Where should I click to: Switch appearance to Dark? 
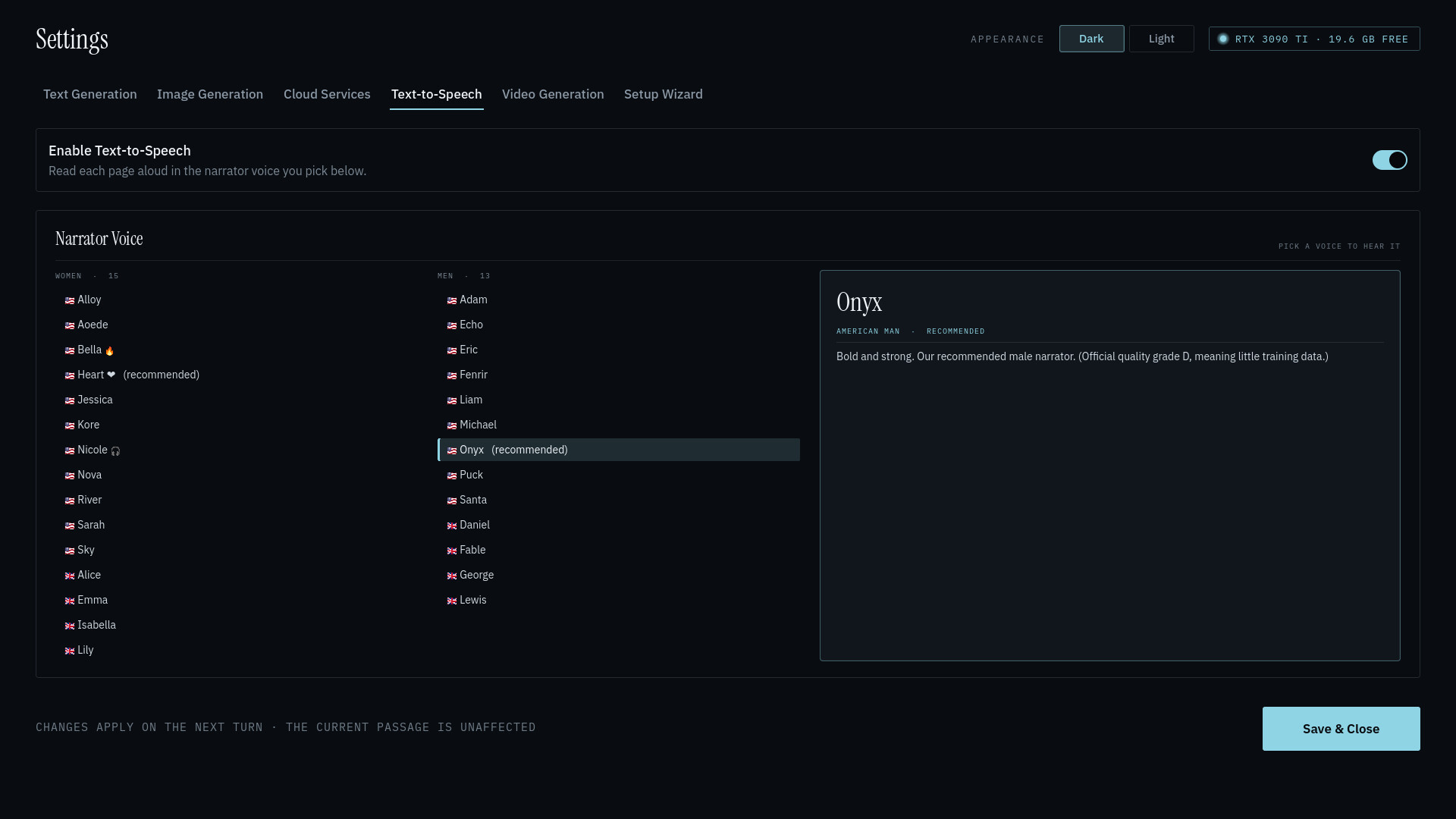1091,39
